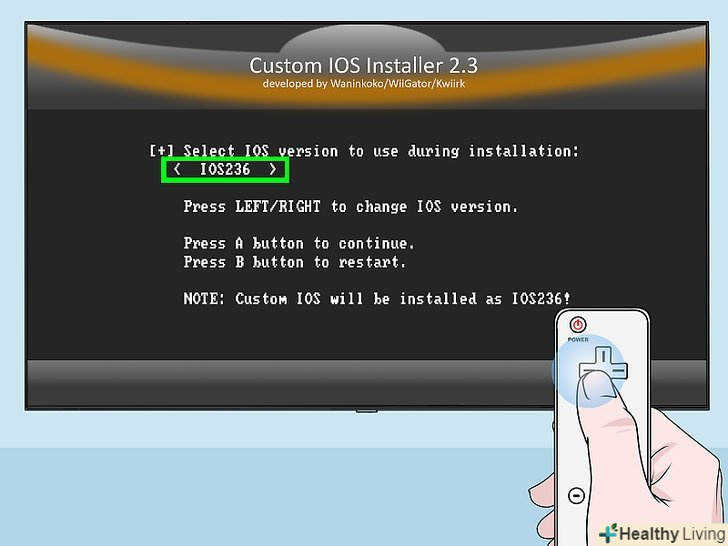Screen dimensions: 728x546
Task: Click the right arrow beside IOS236
Action: click(273, 169)
